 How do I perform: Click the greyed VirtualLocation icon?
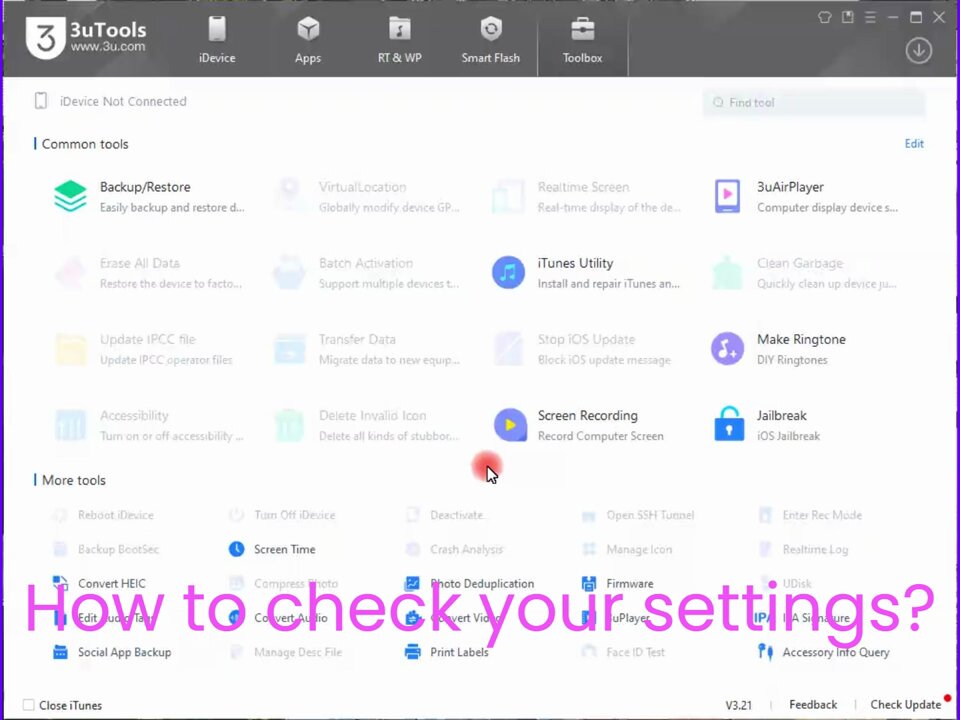(x=289, y=196)
